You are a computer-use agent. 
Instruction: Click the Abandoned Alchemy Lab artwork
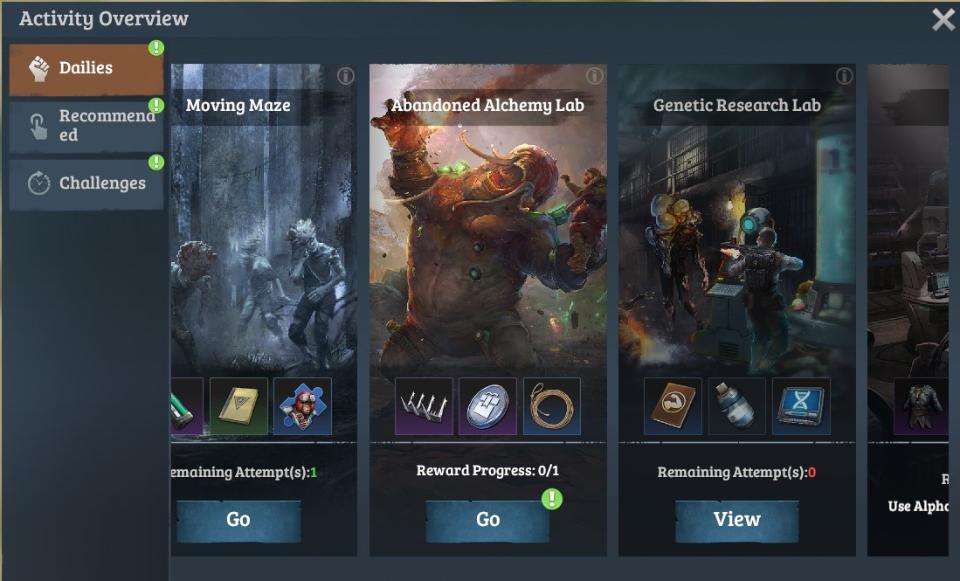[488, 245]
